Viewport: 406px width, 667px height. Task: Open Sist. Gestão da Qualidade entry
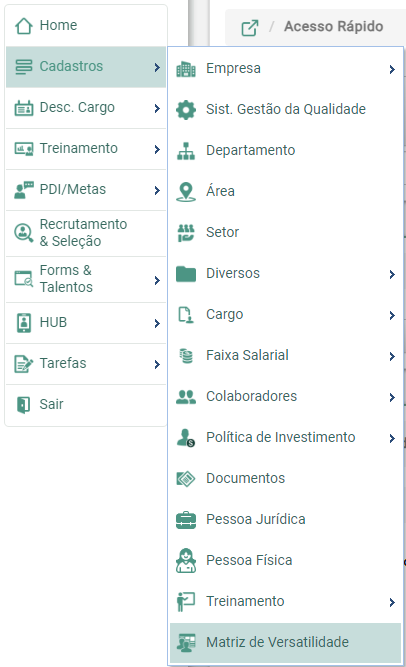(286, 109)
